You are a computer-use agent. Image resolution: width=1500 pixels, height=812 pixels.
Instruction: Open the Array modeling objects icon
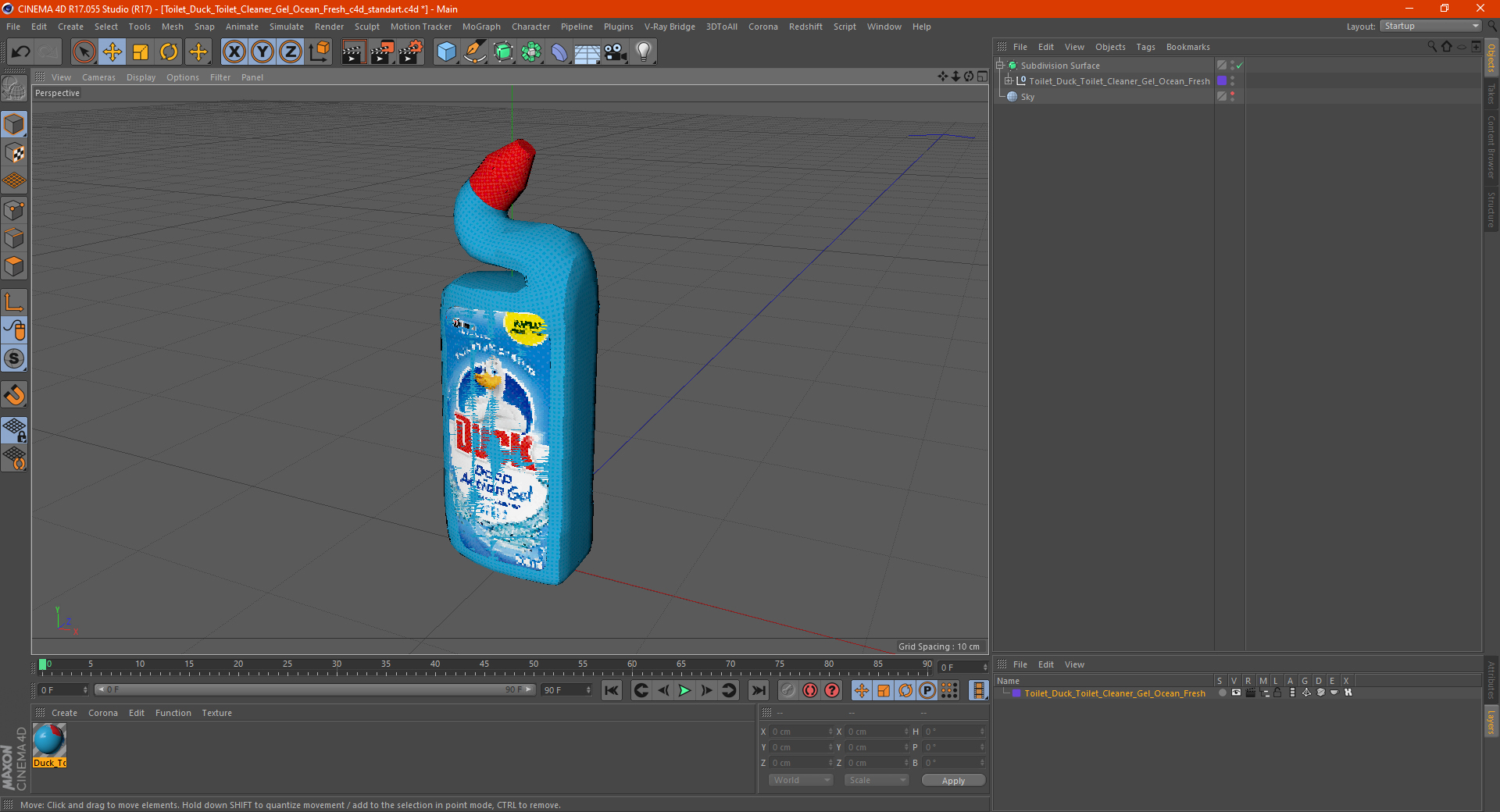531,52
